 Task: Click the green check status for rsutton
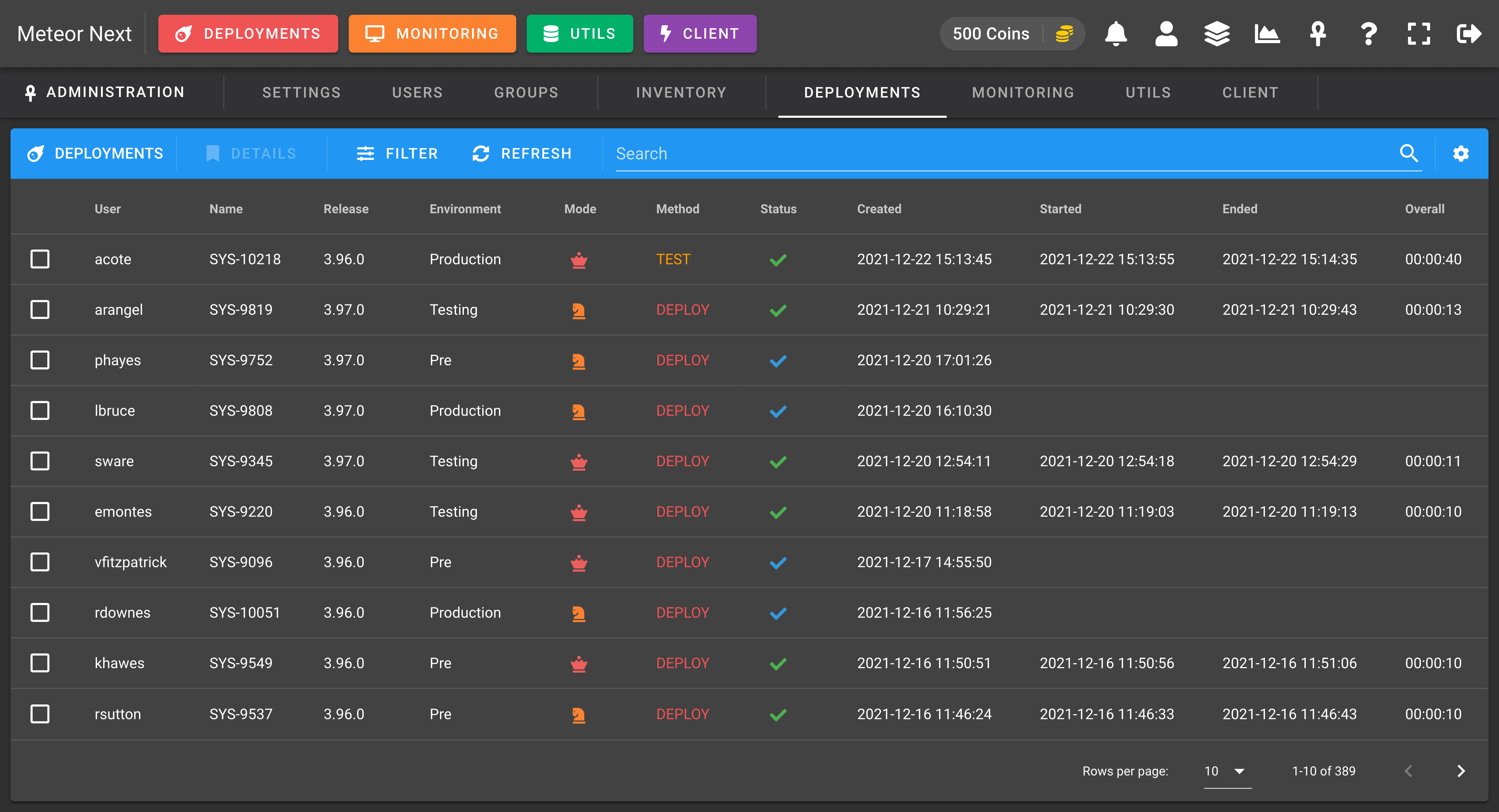click(x=778, y=715)
